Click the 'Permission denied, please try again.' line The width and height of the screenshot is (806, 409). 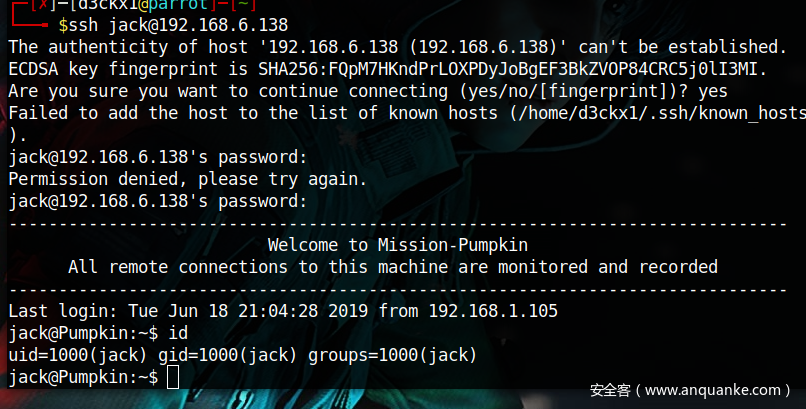(187, 180)
